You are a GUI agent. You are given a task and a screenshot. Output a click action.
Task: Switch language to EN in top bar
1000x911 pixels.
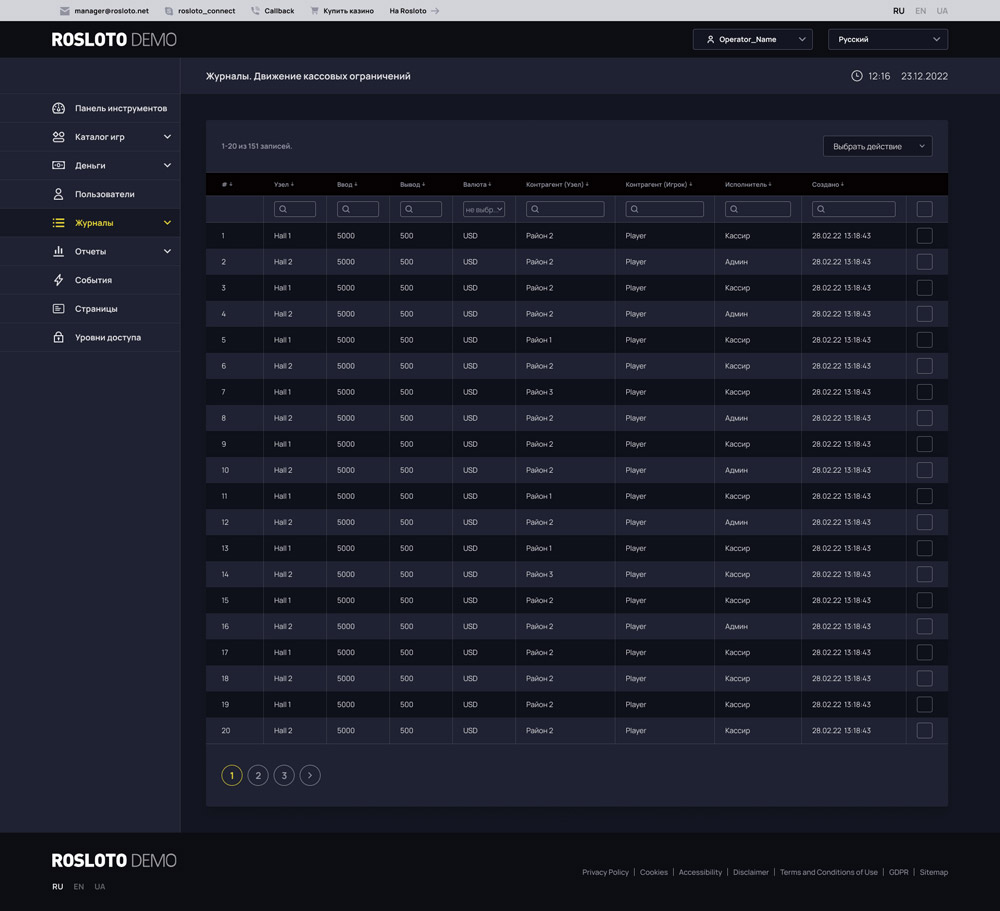click(x=920, y=11)
